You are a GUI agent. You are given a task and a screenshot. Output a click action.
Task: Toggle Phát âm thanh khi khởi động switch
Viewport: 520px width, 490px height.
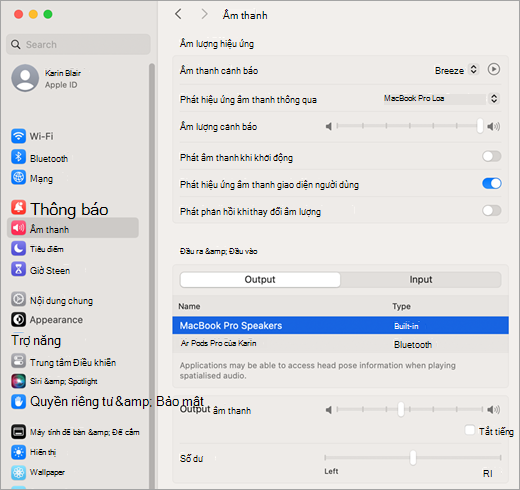(492, 156)
